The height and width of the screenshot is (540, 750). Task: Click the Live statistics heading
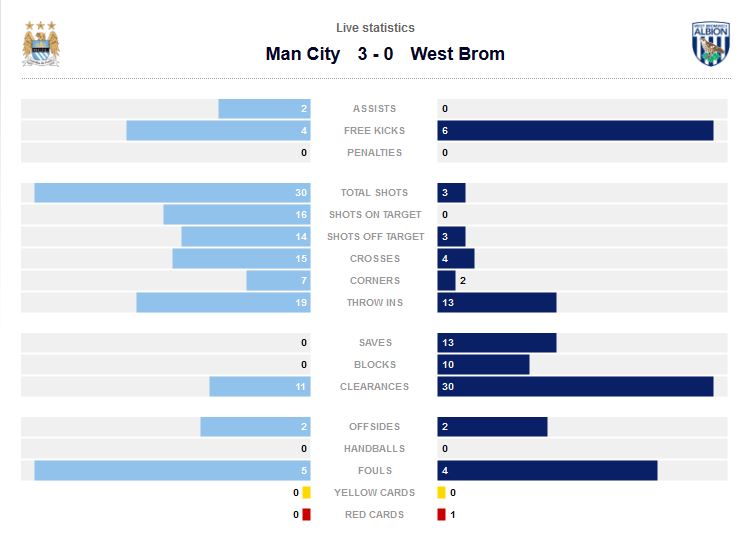(375, 28)
